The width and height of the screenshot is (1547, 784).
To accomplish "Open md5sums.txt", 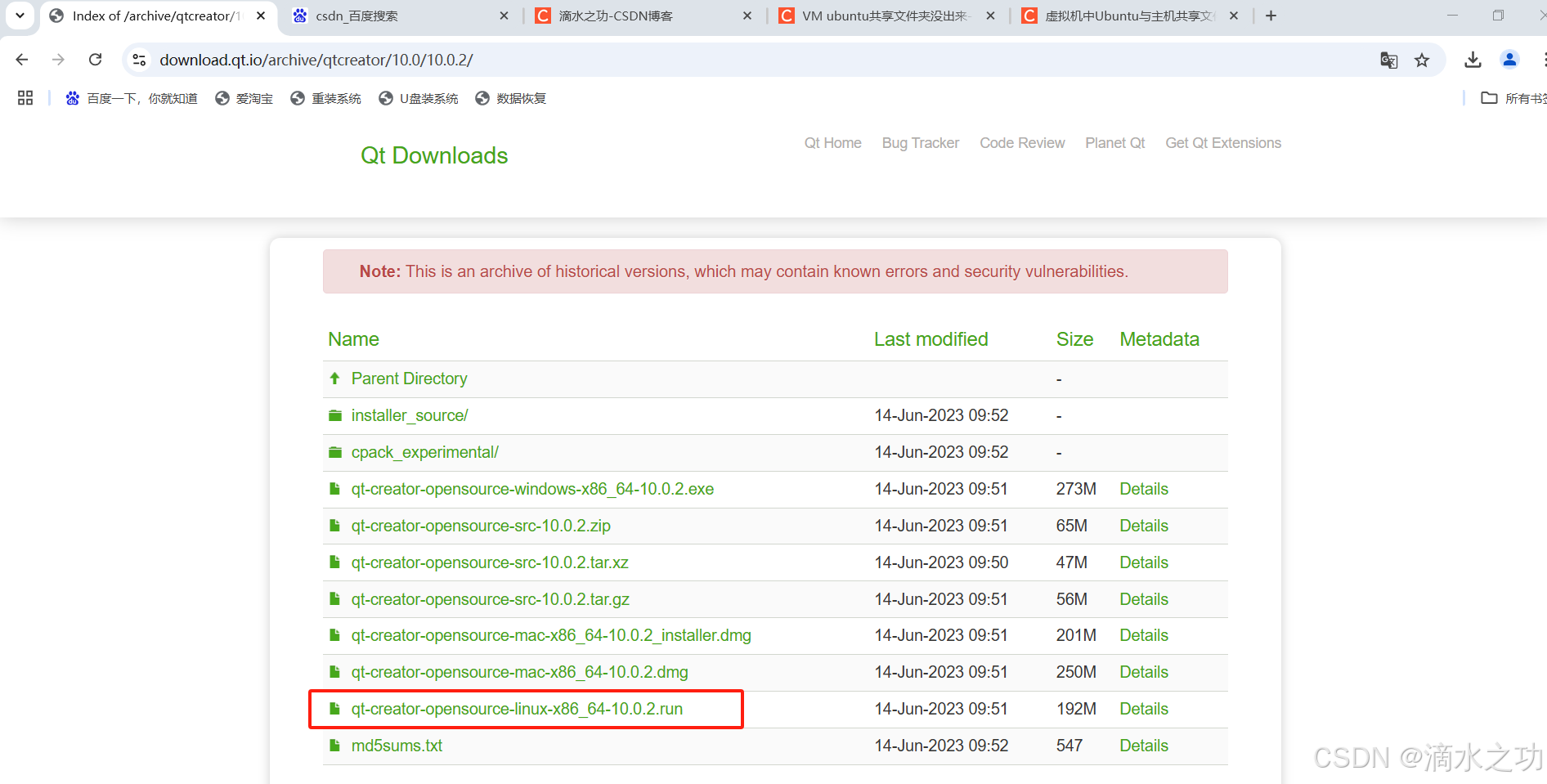I will [397, 746].
